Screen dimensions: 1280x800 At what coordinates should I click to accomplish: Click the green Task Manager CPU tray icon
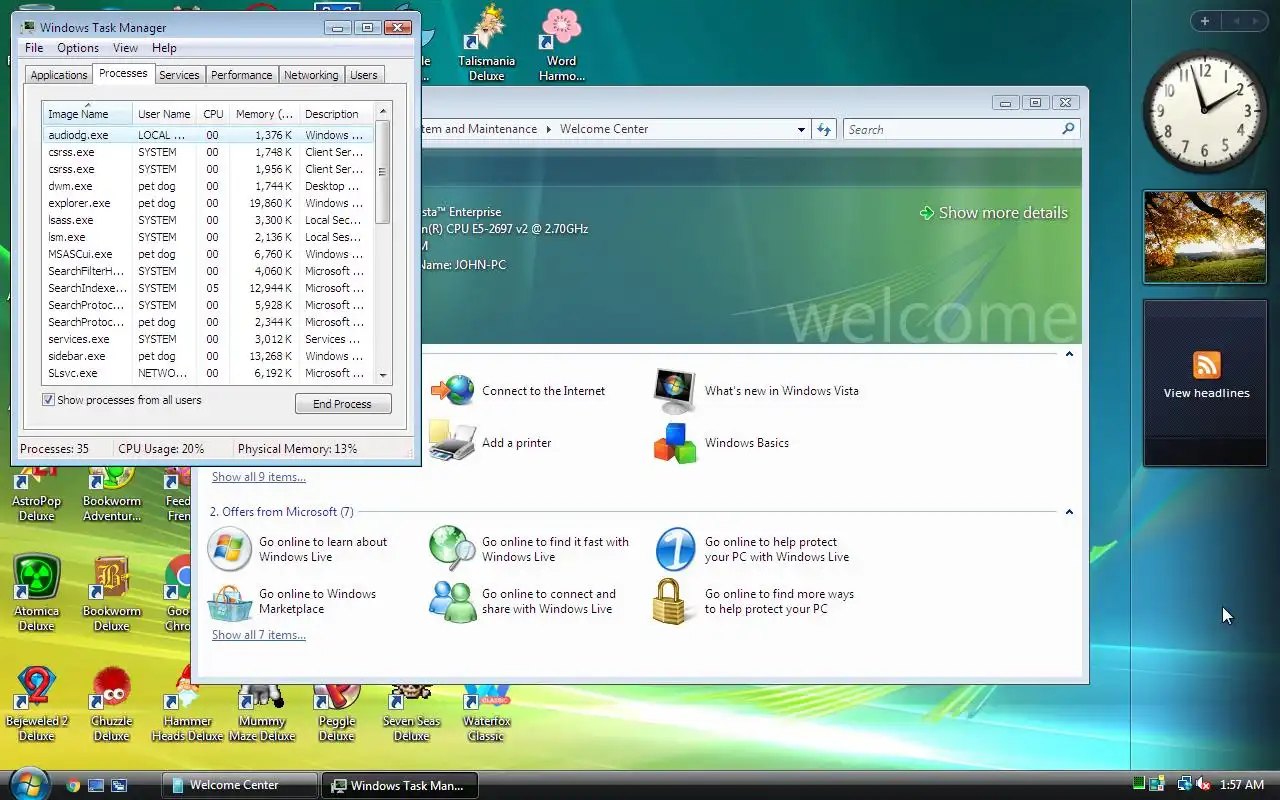(x=1139, y=784)
